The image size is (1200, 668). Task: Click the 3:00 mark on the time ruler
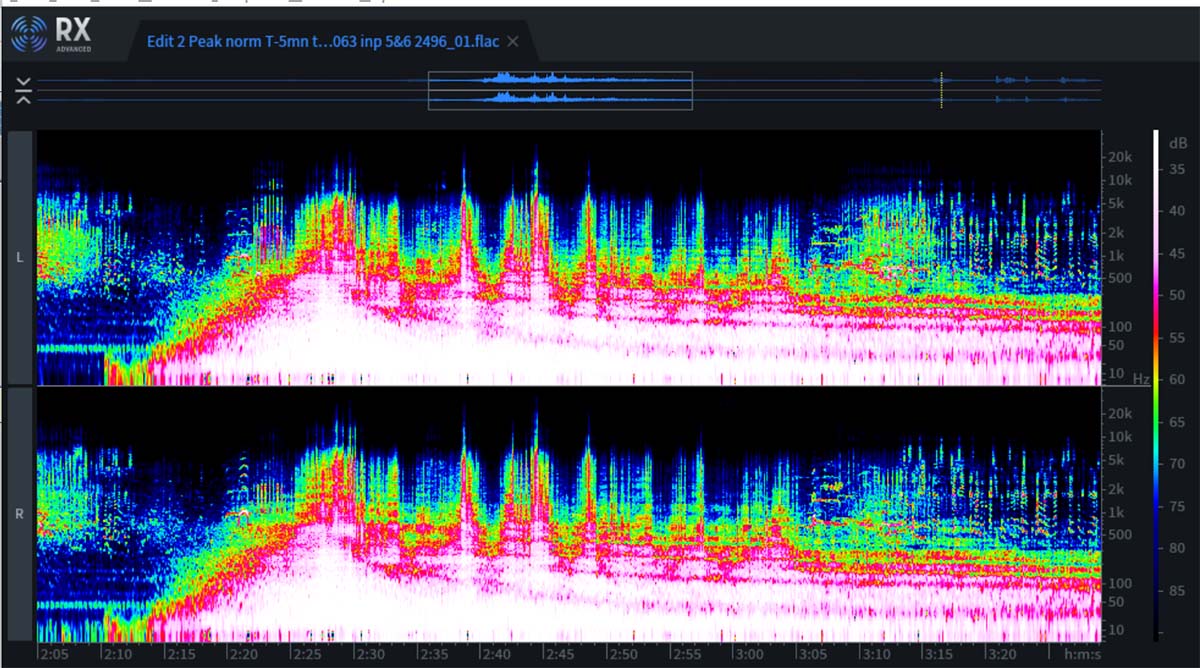coord(750,653)
